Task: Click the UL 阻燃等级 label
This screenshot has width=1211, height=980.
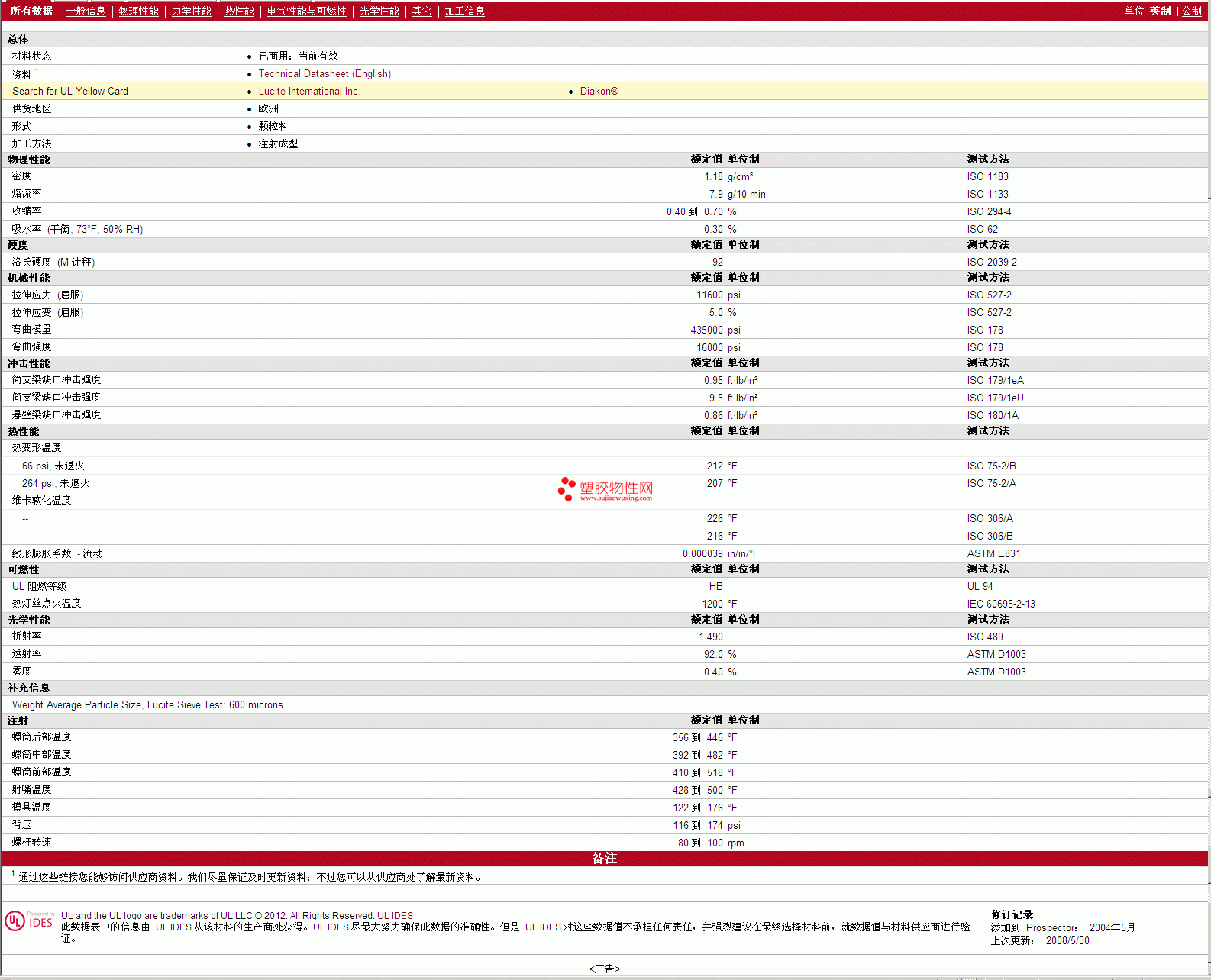Action: (39, 587)
